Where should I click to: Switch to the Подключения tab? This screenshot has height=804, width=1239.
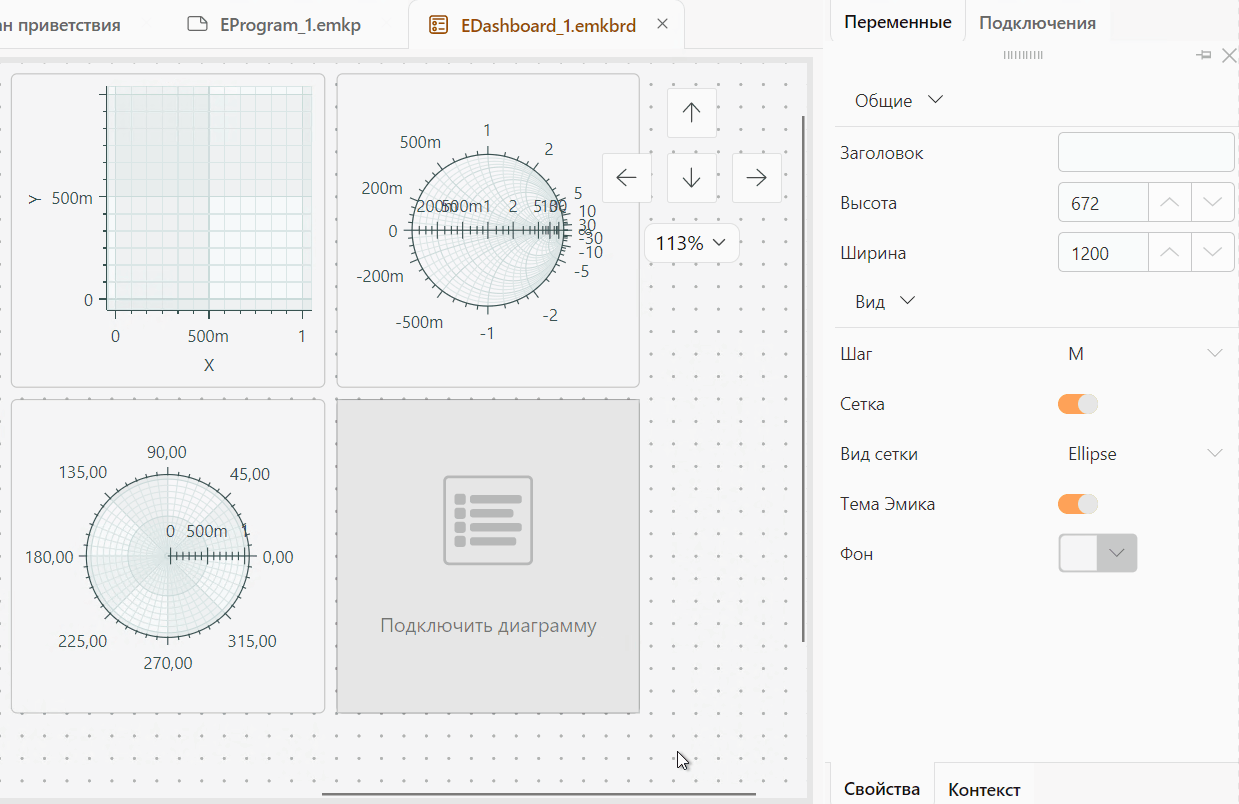point(1037,22)
